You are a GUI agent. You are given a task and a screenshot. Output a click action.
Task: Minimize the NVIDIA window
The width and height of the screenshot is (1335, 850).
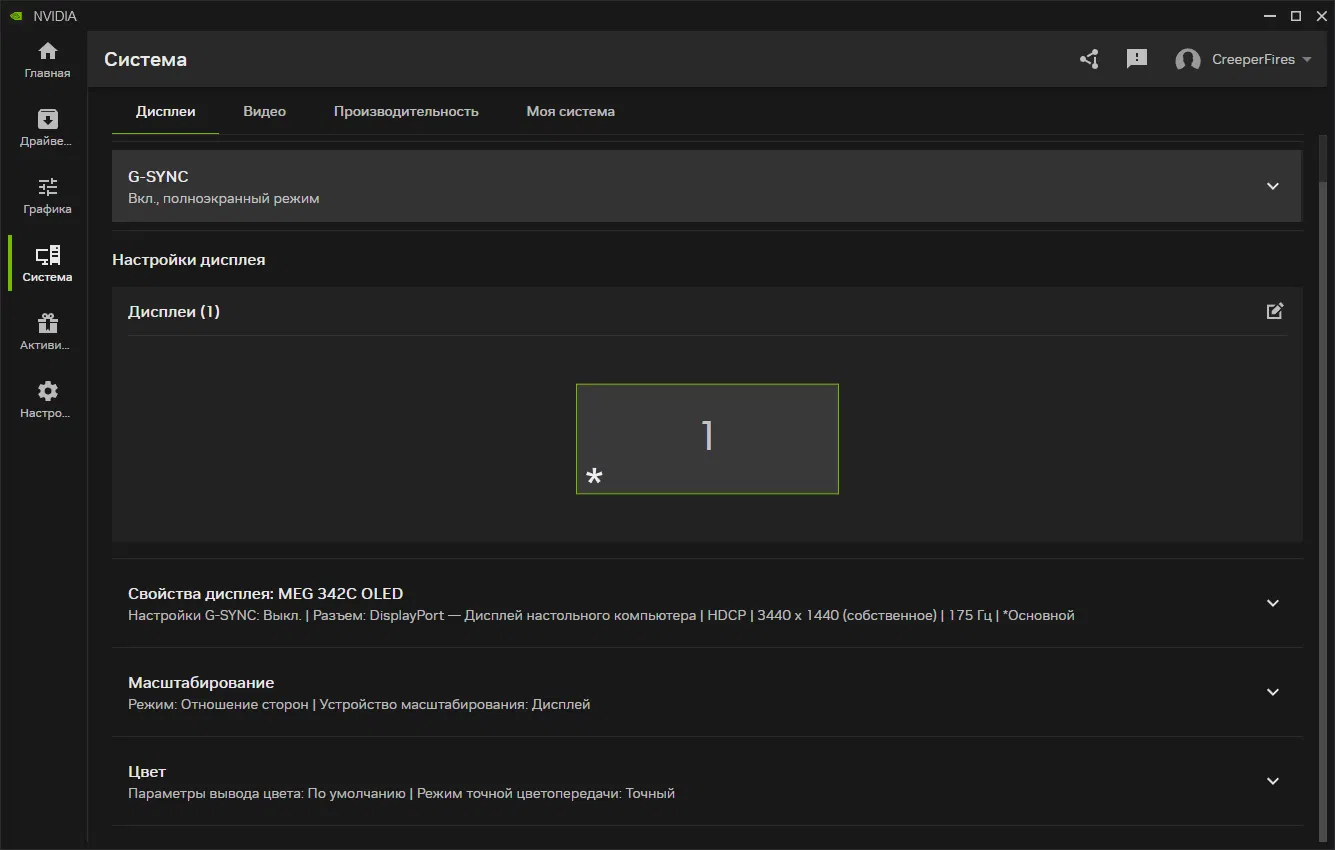(1270, 16)
